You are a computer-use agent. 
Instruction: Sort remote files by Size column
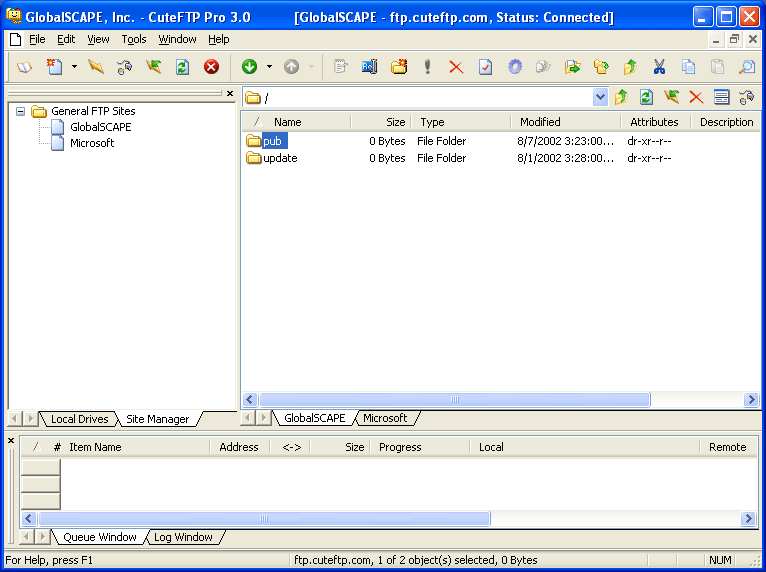pyautogui.click(x=381, y=122)
